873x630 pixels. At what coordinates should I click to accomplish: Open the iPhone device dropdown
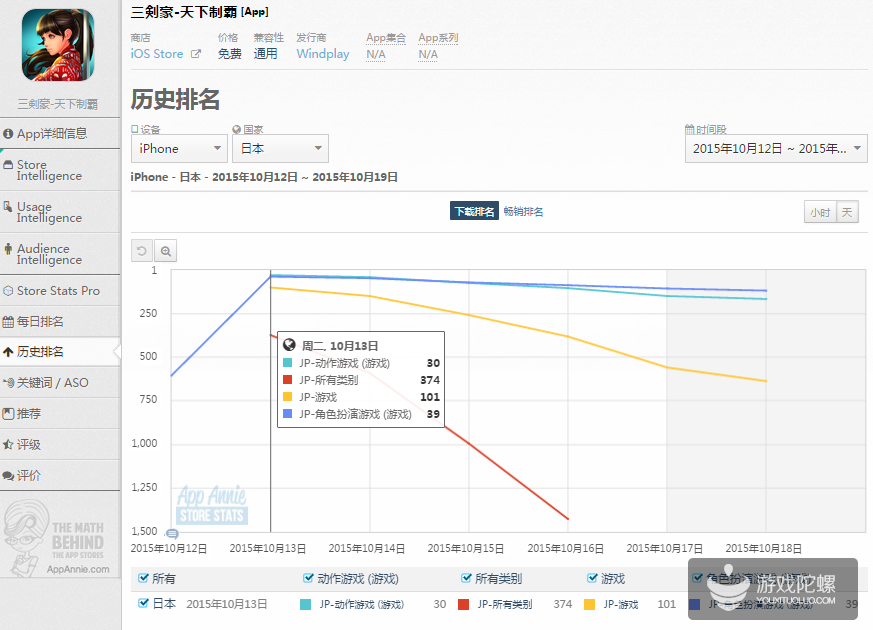click(178, 147)
